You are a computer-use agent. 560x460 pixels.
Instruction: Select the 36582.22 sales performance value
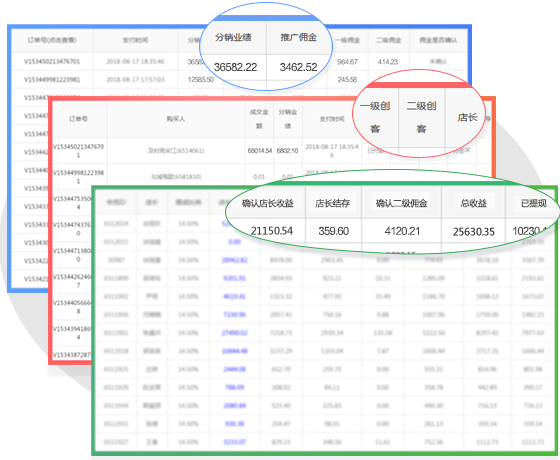(235, 67)
